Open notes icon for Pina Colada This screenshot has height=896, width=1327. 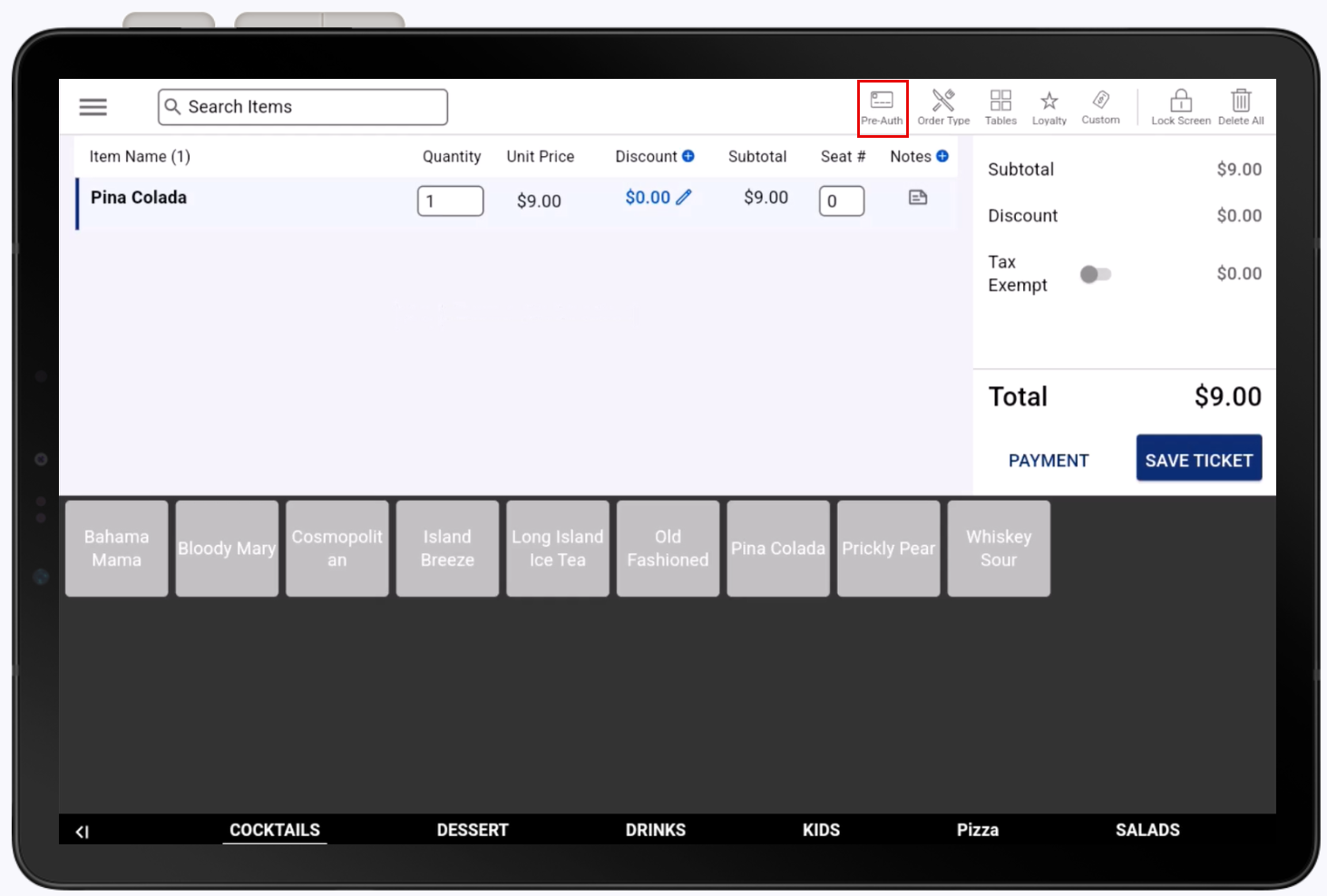pyautogui.click(x=918, y=197)
